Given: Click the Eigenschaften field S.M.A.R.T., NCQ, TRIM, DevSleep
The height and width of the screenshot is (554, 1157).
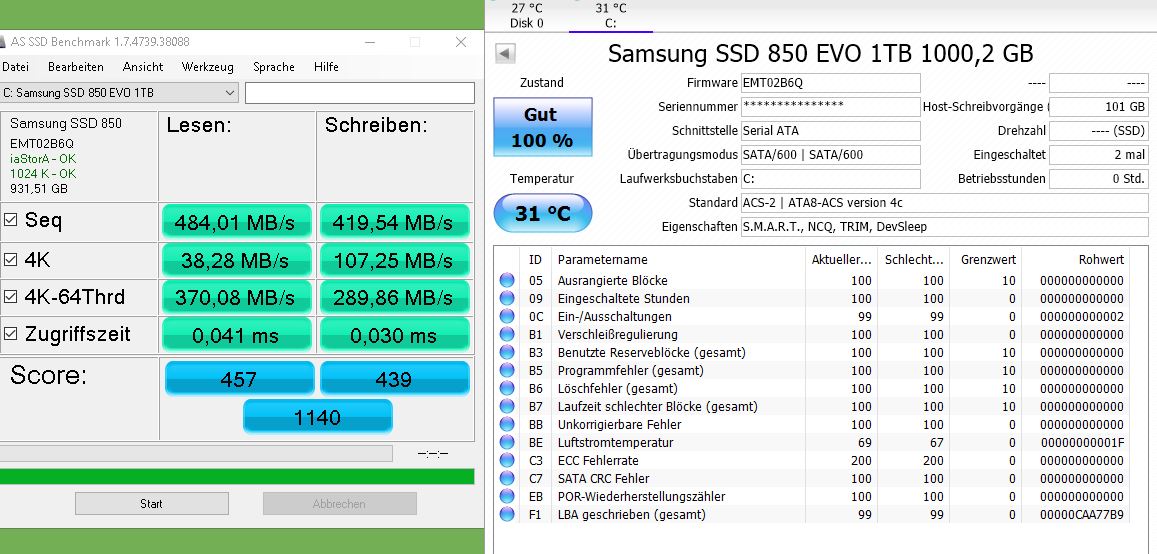Looking at the screenshot, I should (944, 226).
